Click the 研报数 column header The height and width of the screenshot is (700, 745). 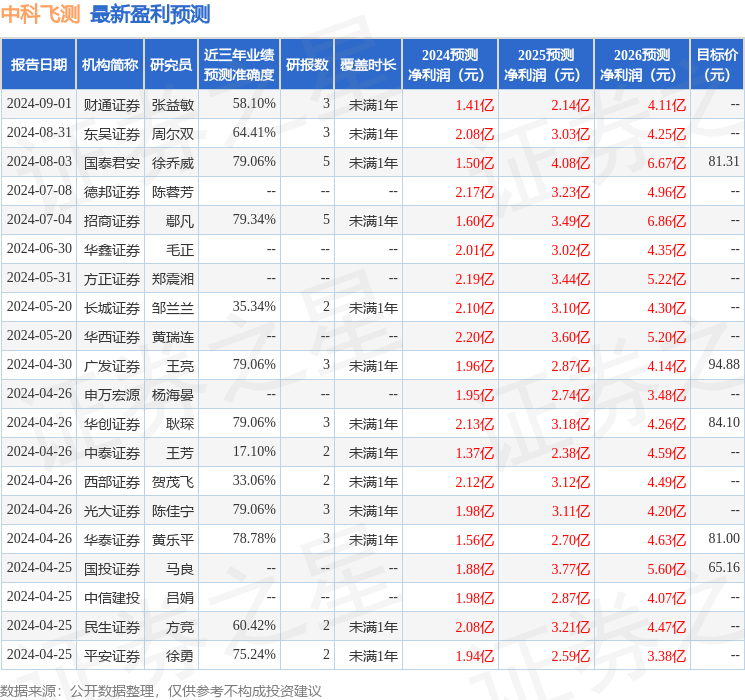(307, 65)
